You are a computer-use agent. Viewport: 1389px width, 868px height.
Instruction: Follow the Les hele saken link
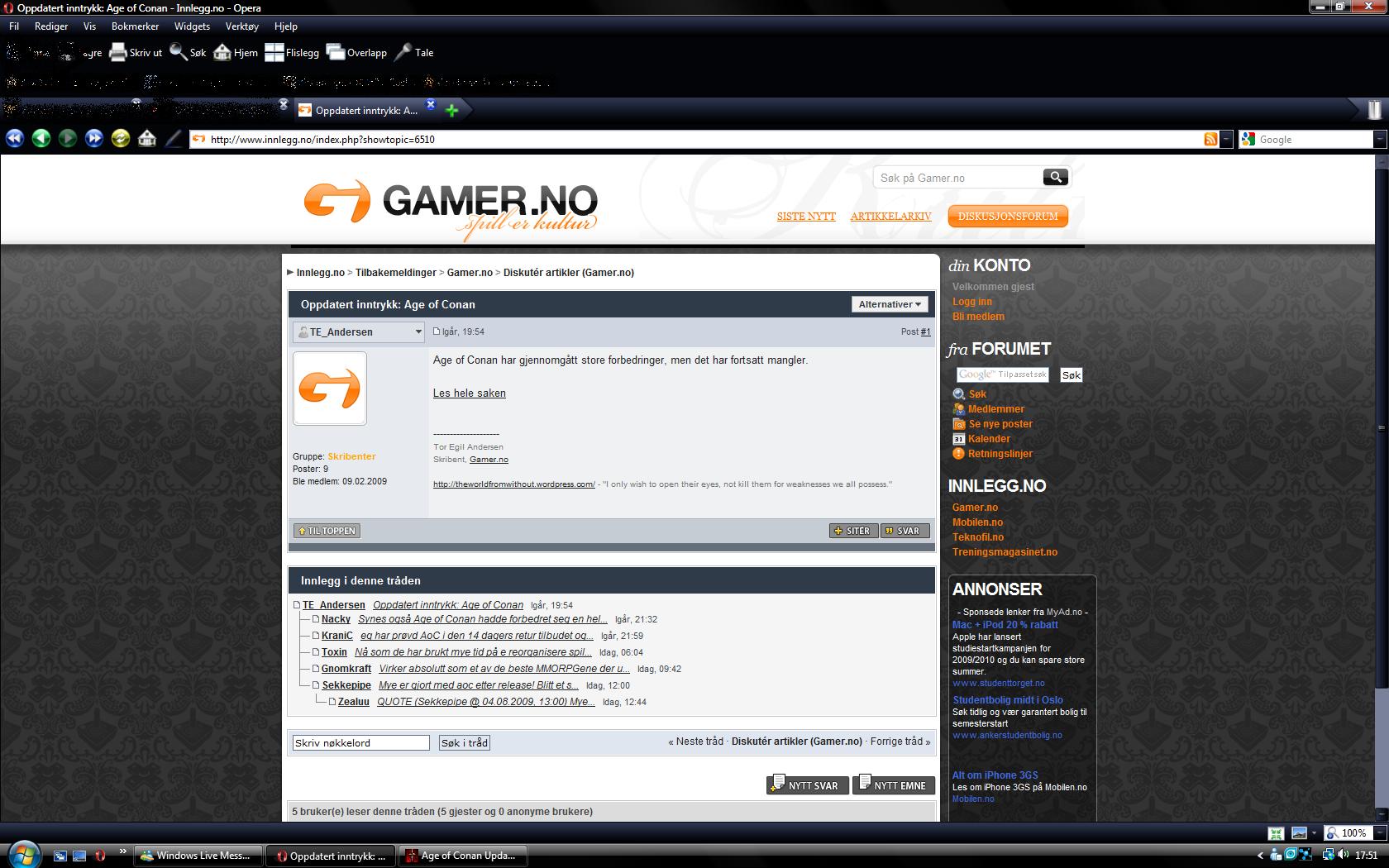[x=469, y=393]
